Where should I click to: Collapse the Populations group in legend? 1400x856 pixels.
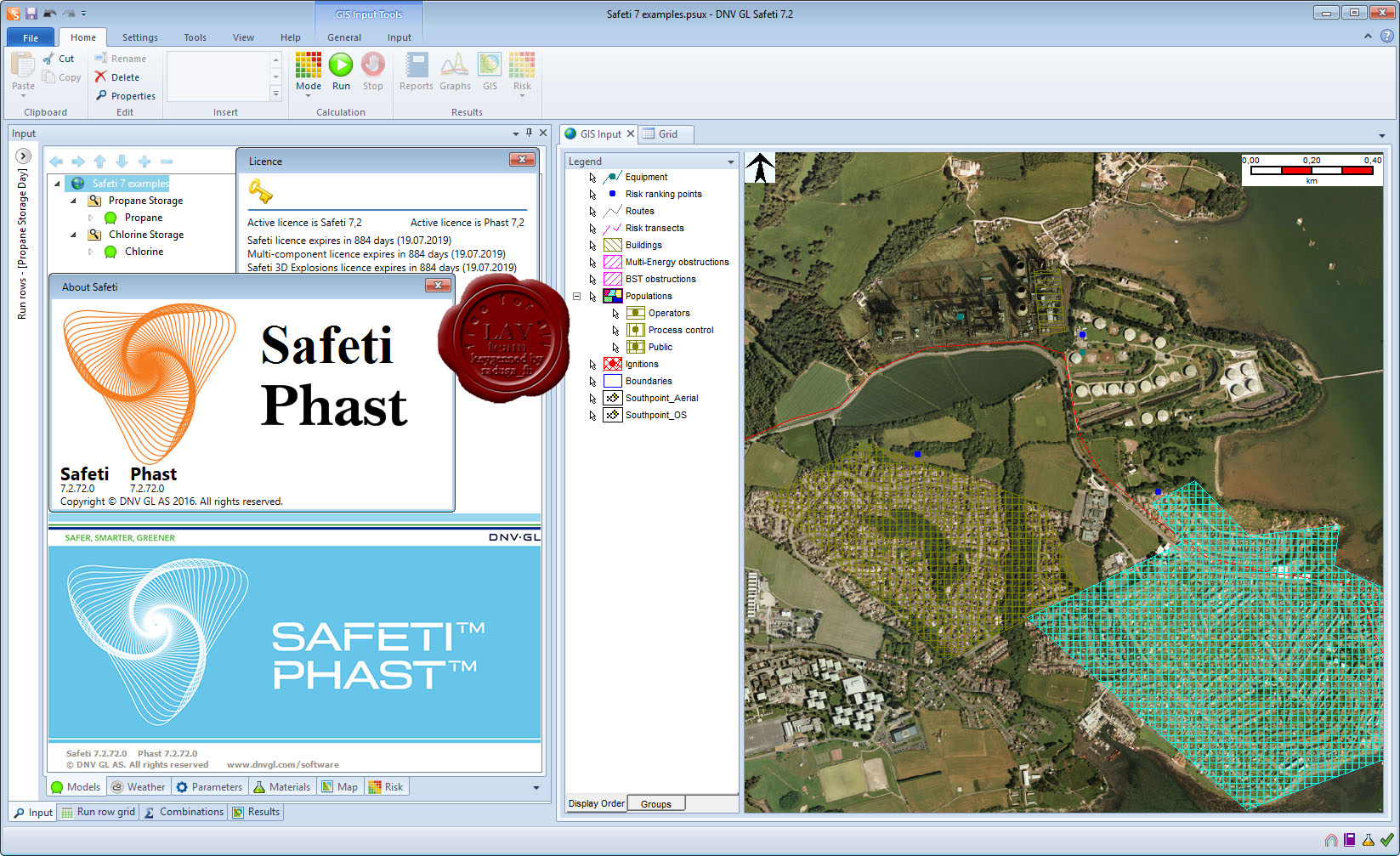click(576, 296)
